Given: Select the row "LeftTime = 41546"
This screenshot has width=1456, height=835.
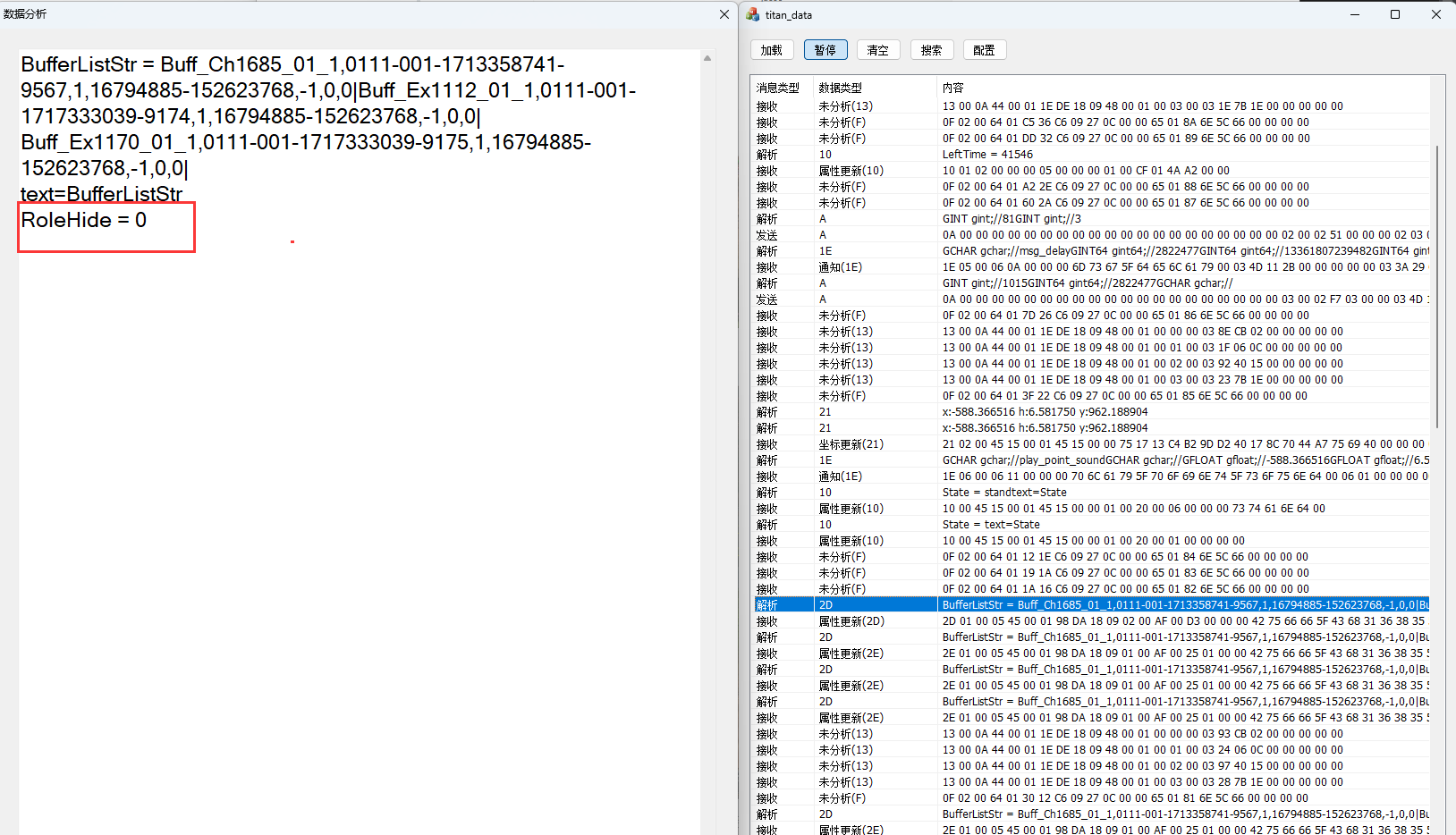Looking at the screenshot, I should coord(1091,155).
